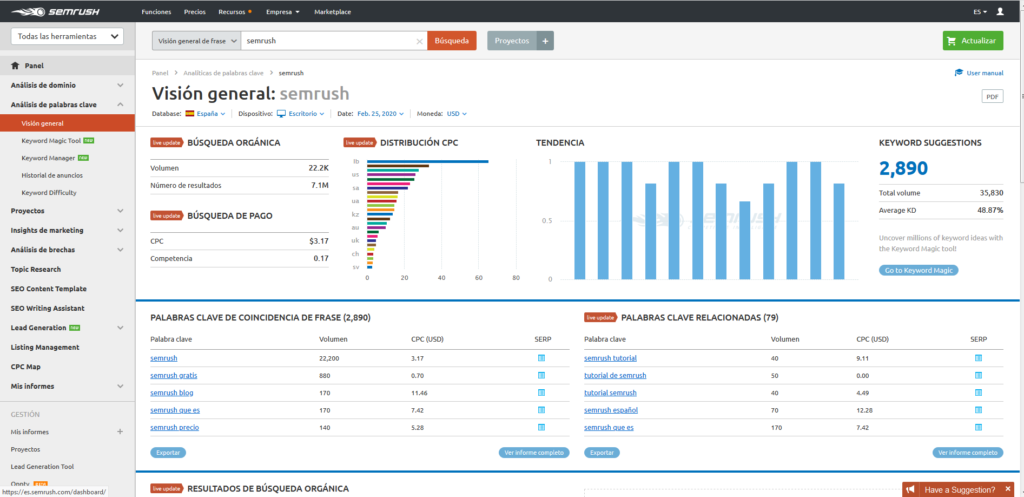1024x497 pixels.
Task: Click plus icon beside Mis informes in Gestión
Action: [120, 432]
